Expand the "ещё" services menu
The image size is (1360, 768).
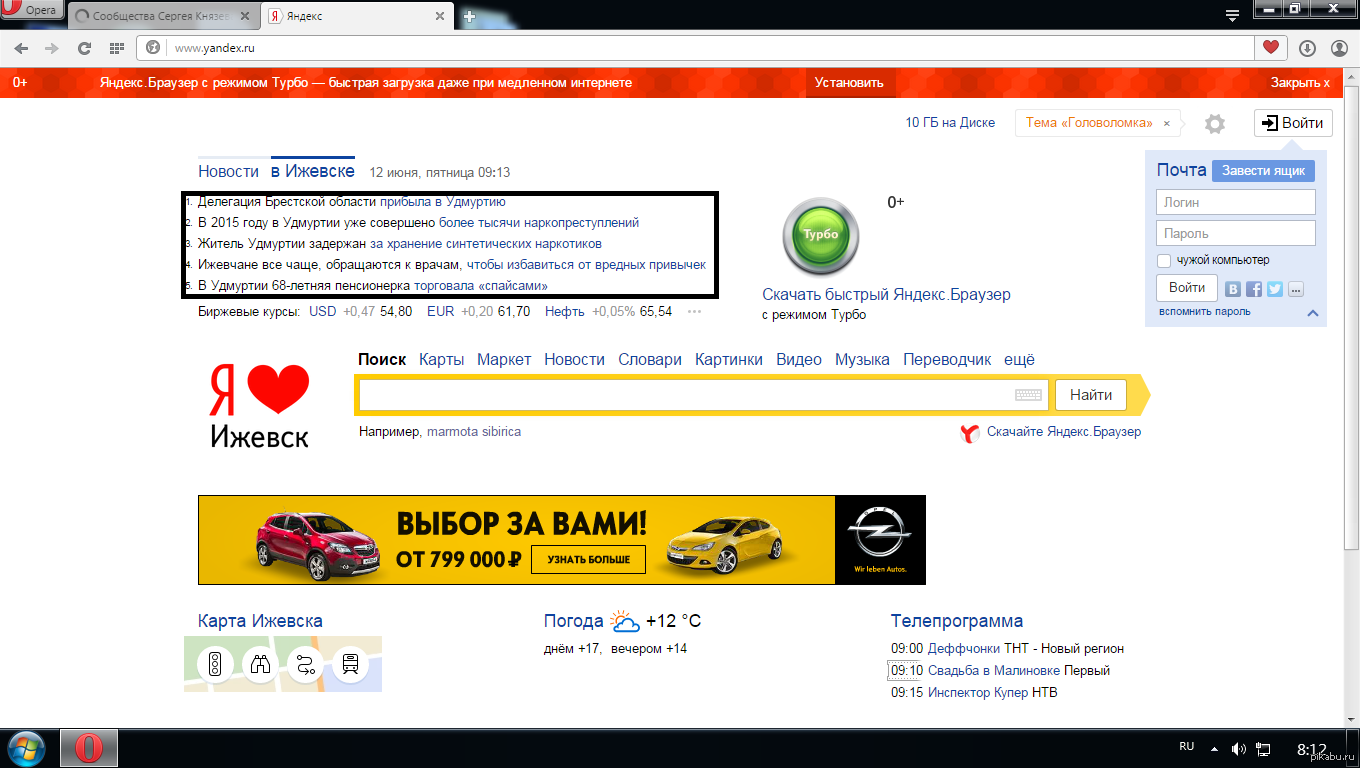pyautogui.click(x=1019, y=360)
